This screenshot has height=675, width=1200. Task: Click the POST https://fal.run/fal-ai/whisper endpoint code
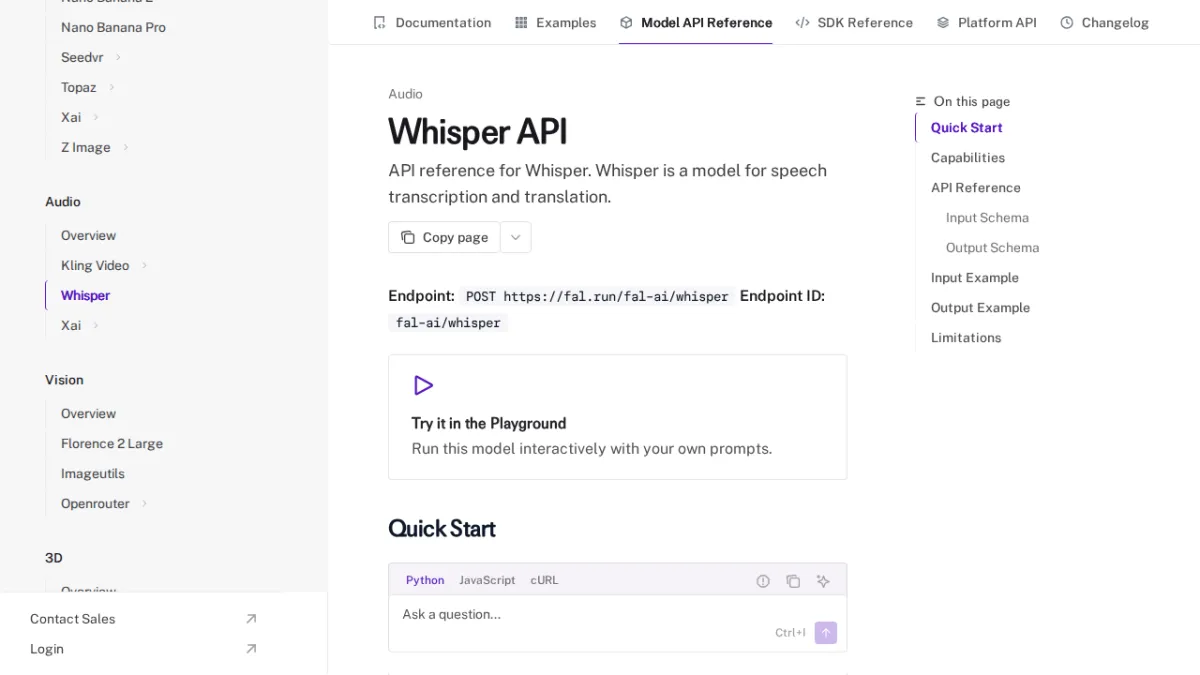tap(597, 296)
